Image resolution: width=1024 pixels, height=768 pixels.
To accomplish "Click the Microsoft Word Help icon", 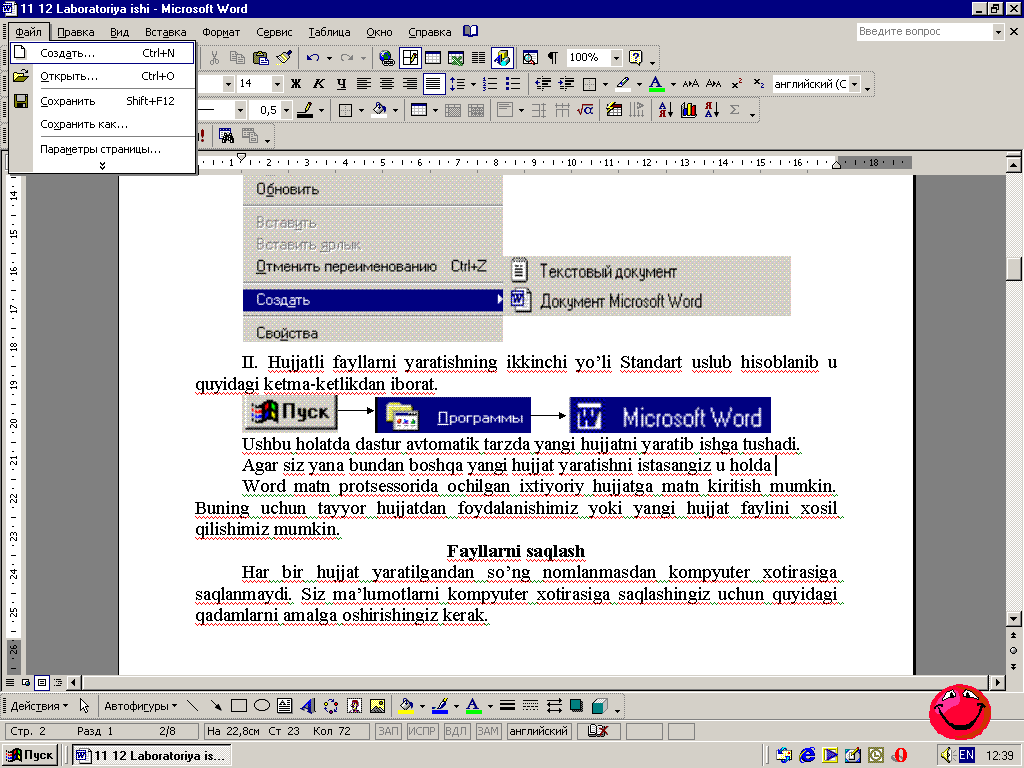I will pyautogui.click(x=635, y=58).
